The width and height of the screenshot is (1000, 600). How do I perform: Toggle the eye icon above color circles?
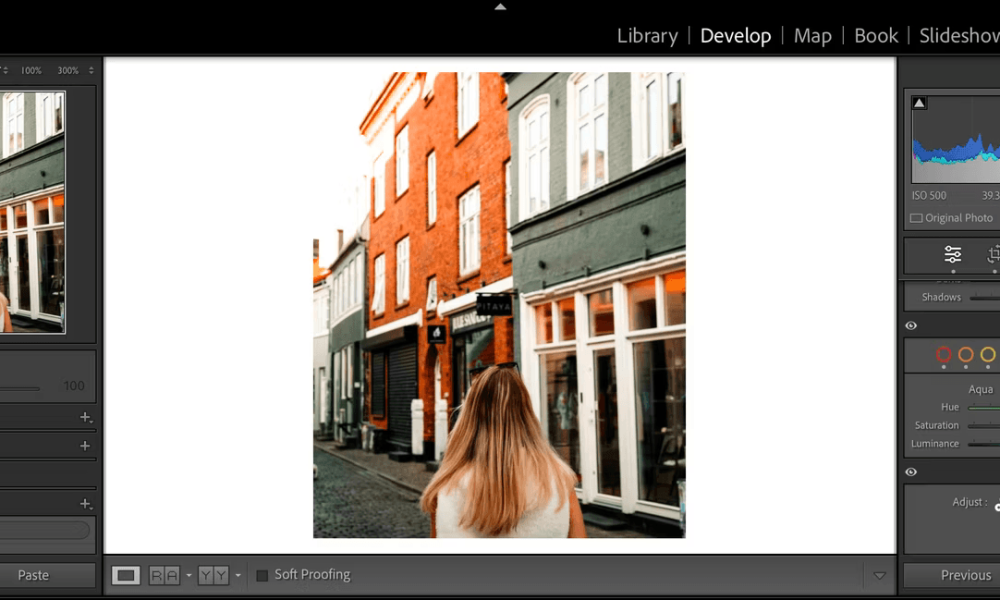point(911,326)
